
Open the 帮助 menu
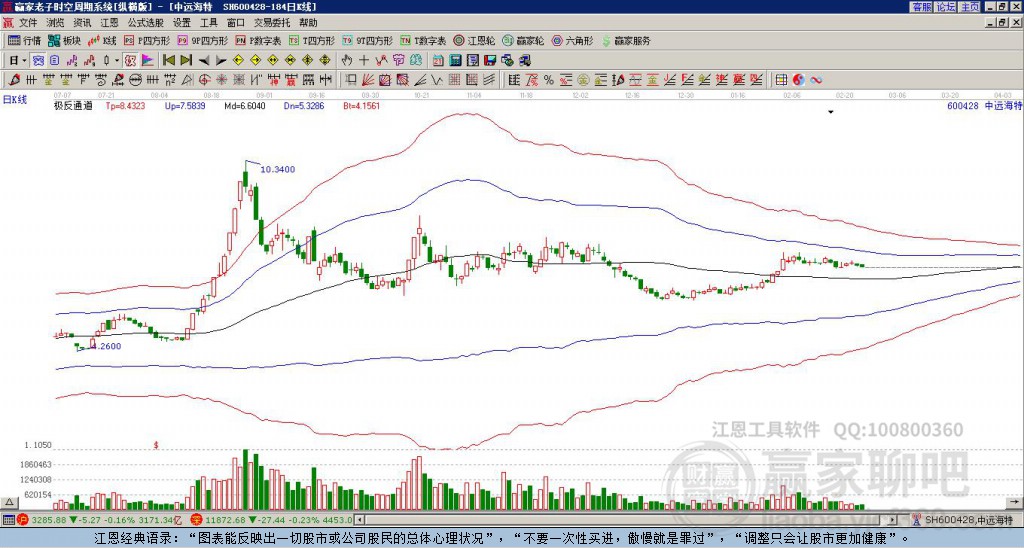[308, 23]
